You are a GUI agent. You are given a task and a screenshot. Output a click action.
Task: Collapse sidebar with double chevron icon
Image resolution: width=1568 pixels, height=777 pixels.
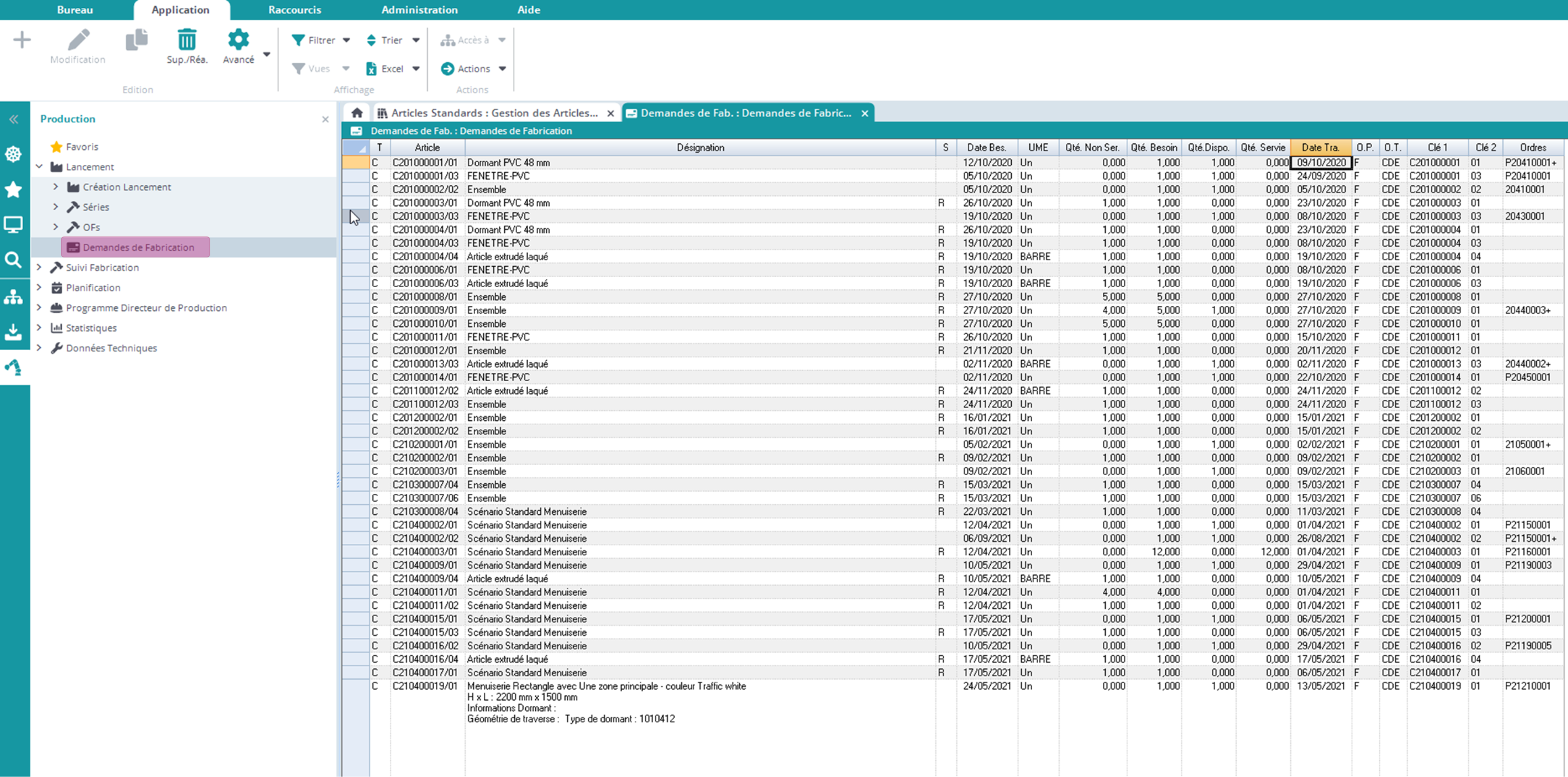click(x=14, y=120)
